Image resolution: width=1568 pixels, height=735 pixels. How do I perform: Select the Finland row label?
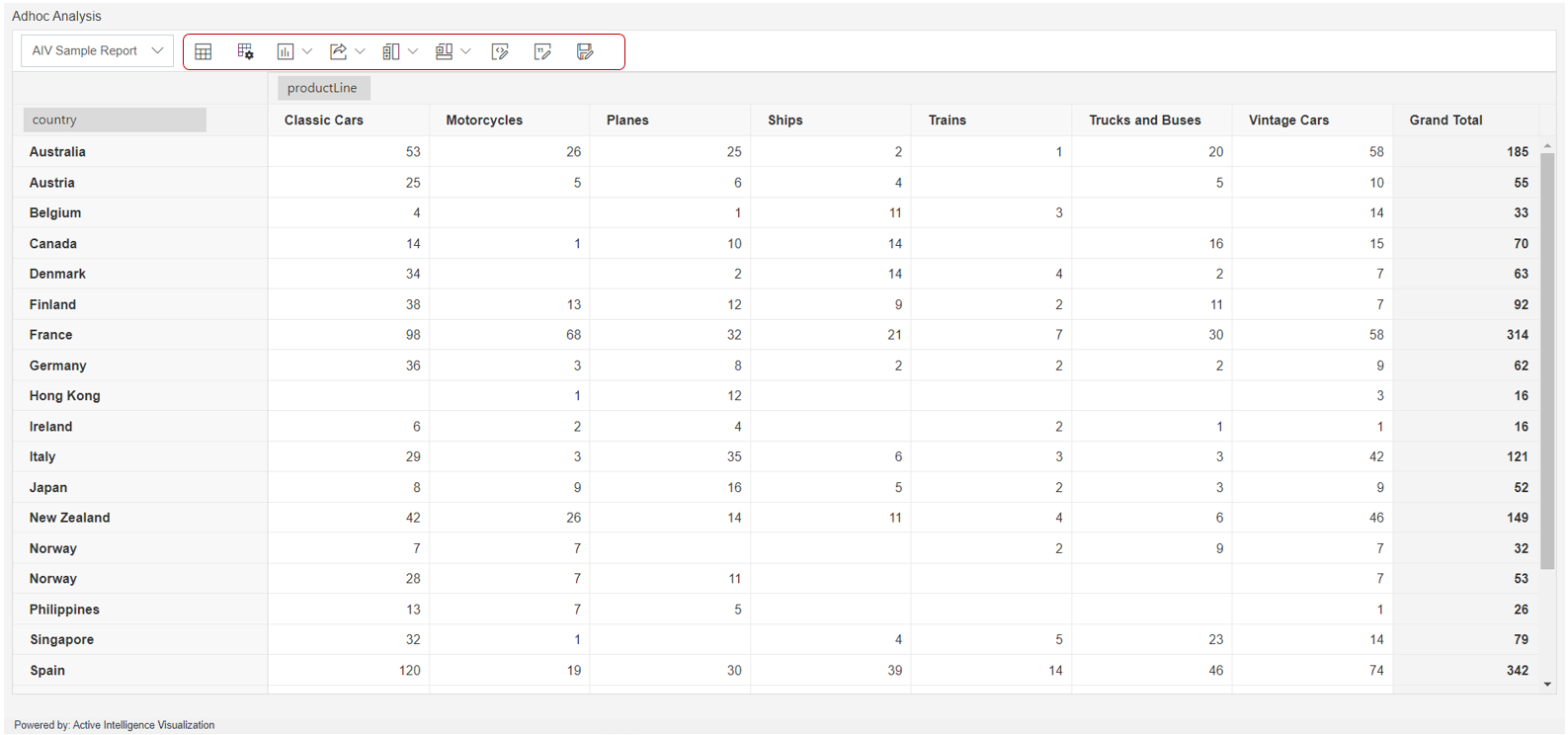click(x=52, y=304)
